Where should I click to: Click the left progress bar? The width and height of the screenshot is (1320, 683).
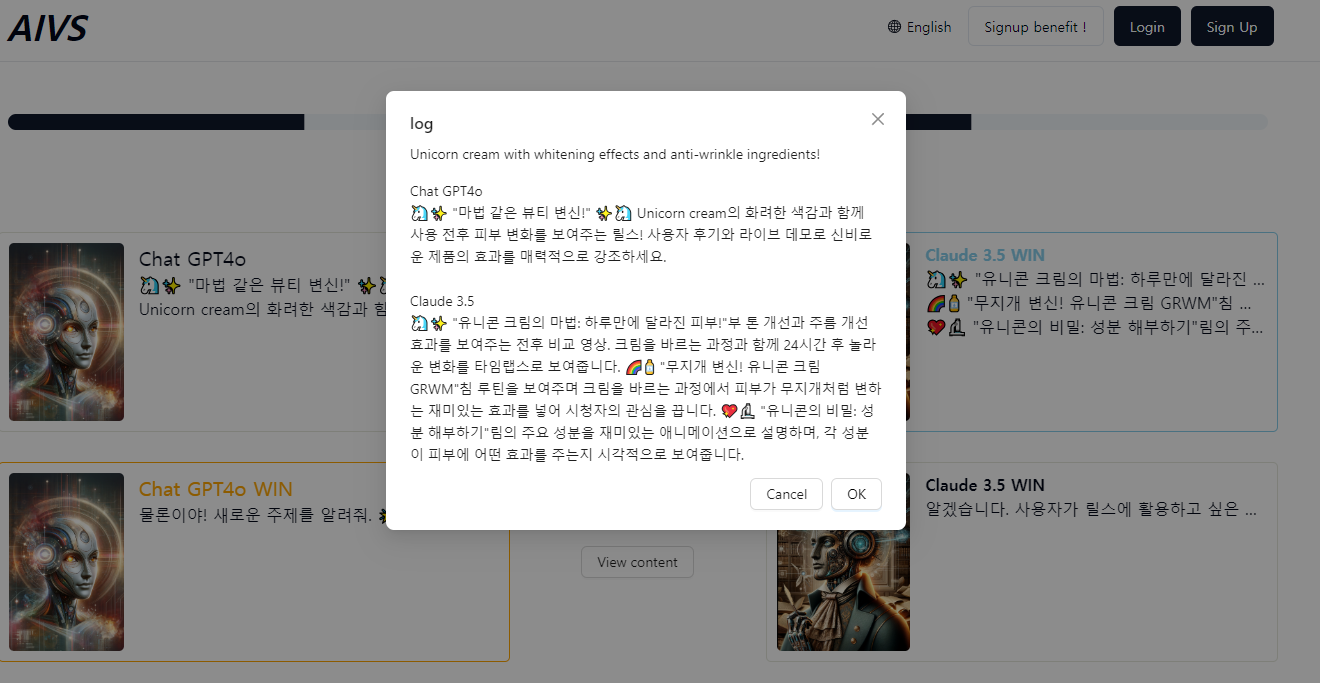coord(197,122)
